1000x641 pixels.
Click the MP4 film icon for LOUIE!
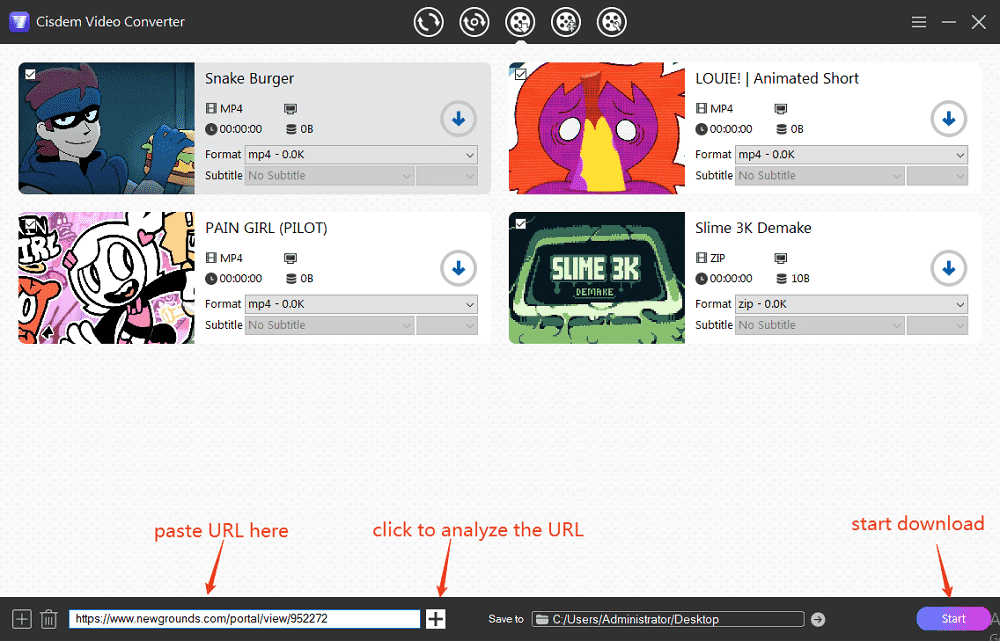pos(702,108)
